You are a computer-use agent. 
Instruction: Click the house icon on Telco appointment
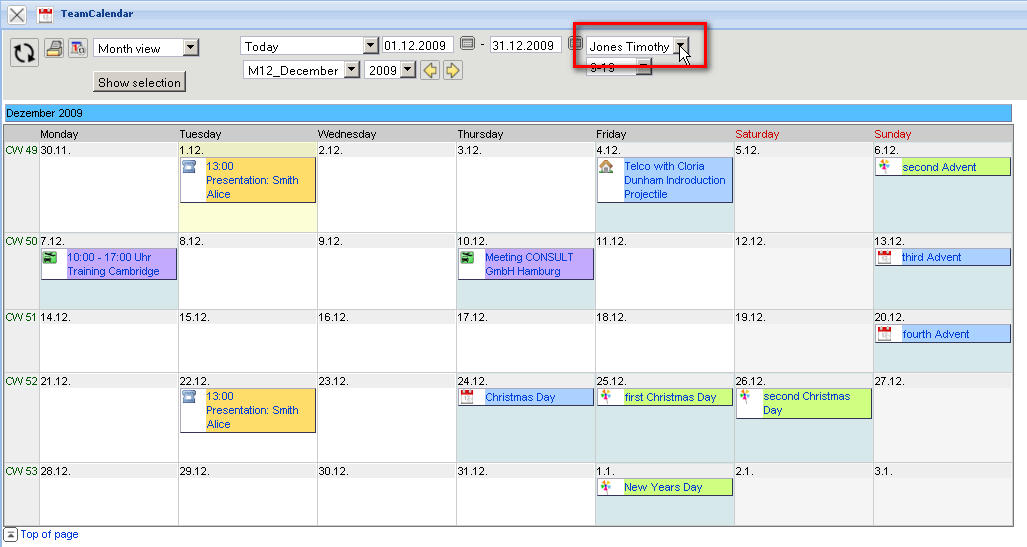(x=606, y=167)
